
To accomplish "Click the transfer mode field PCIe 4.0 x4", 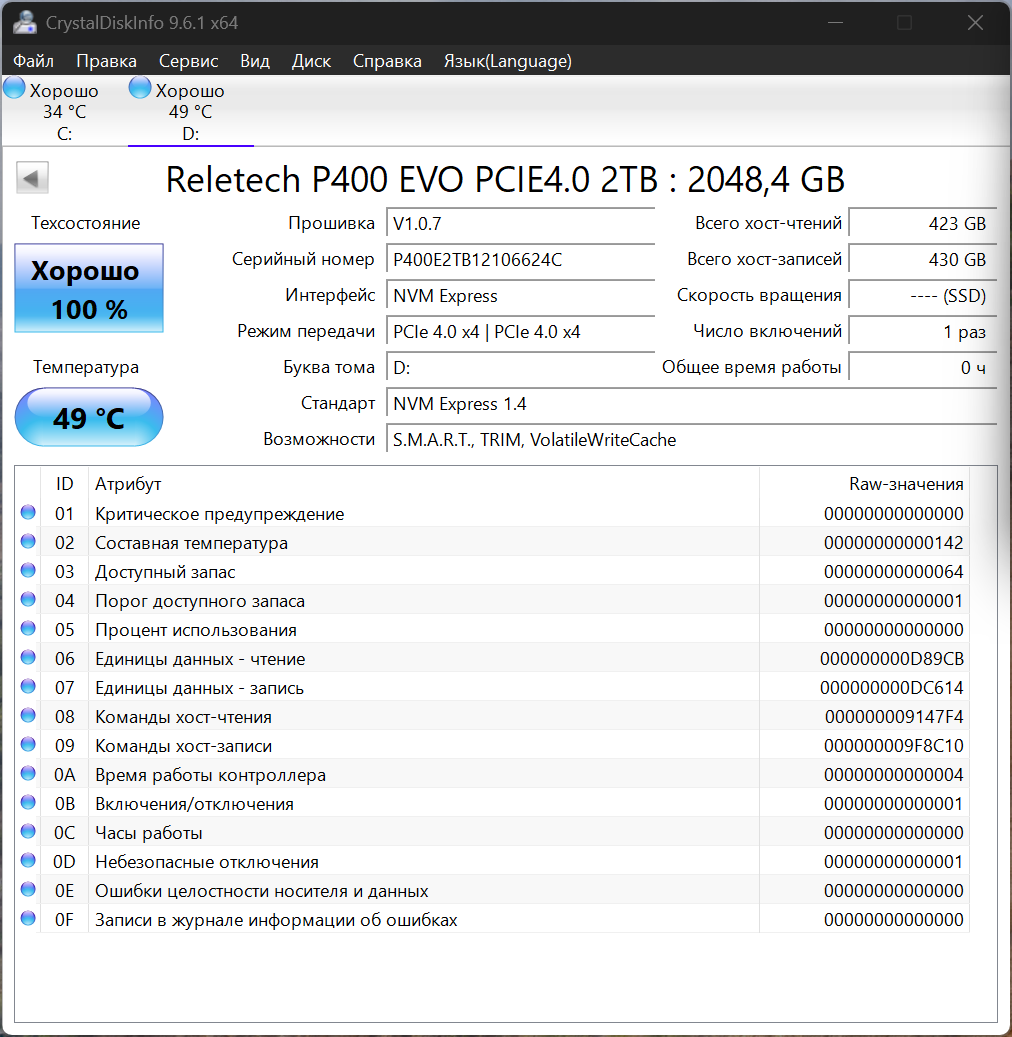I will tap(521, 331).
